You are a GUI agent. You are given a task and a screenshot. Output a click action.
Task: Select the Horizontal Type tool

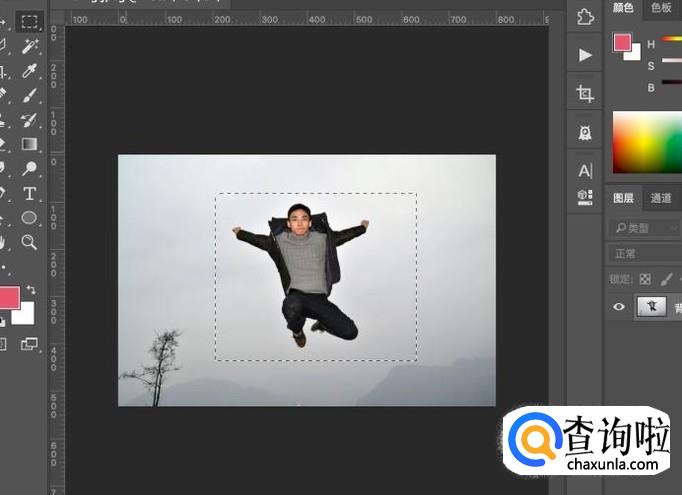click(x=29, y=193)
